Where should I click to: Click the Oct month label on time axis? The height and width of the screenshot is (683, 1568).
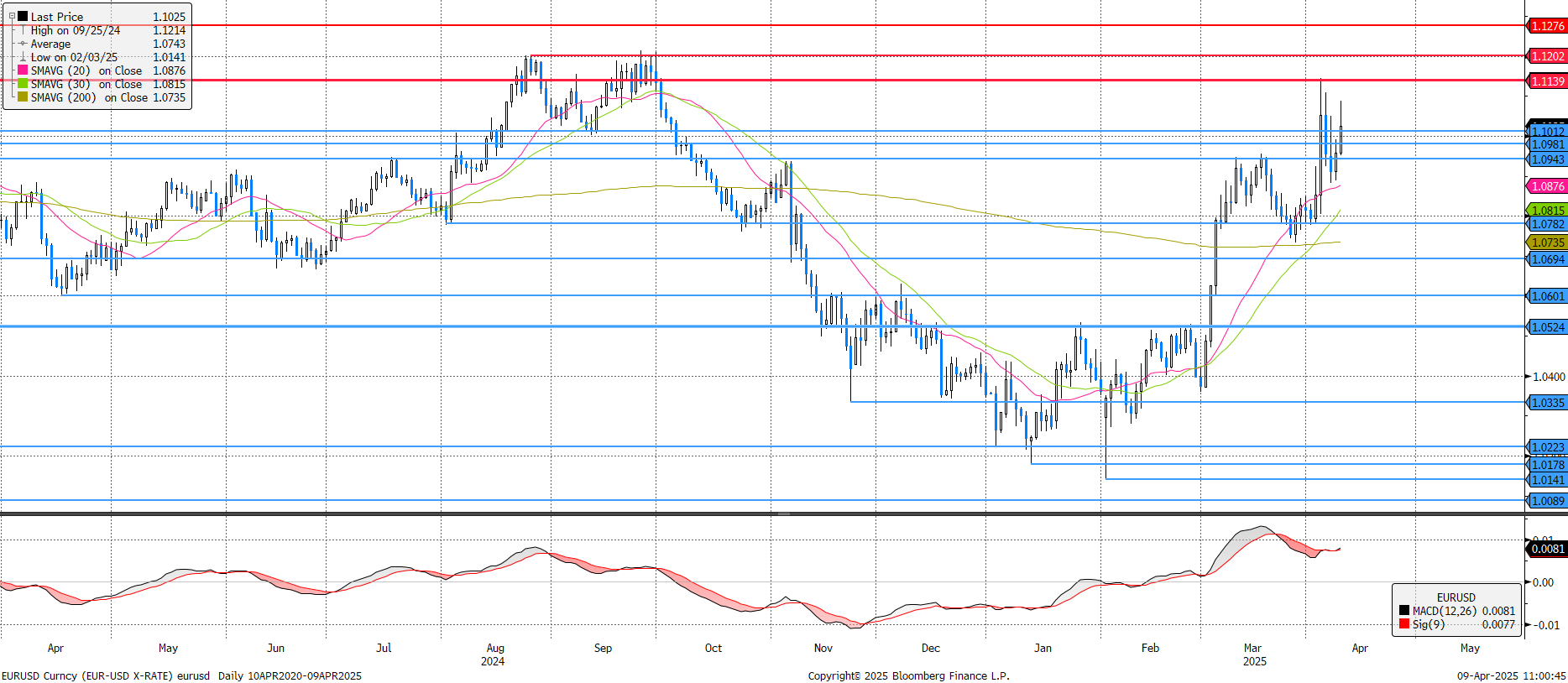713,648
